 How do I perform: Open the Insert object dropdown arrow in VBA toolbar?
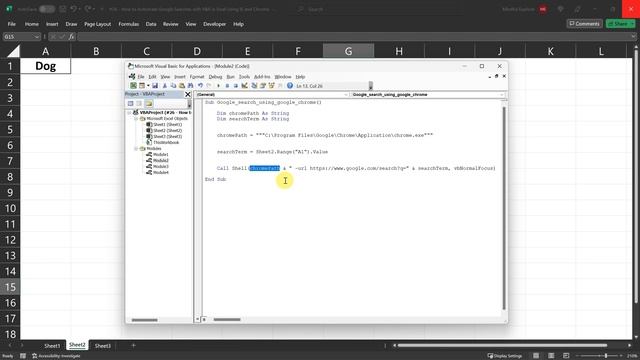(148, 86)
